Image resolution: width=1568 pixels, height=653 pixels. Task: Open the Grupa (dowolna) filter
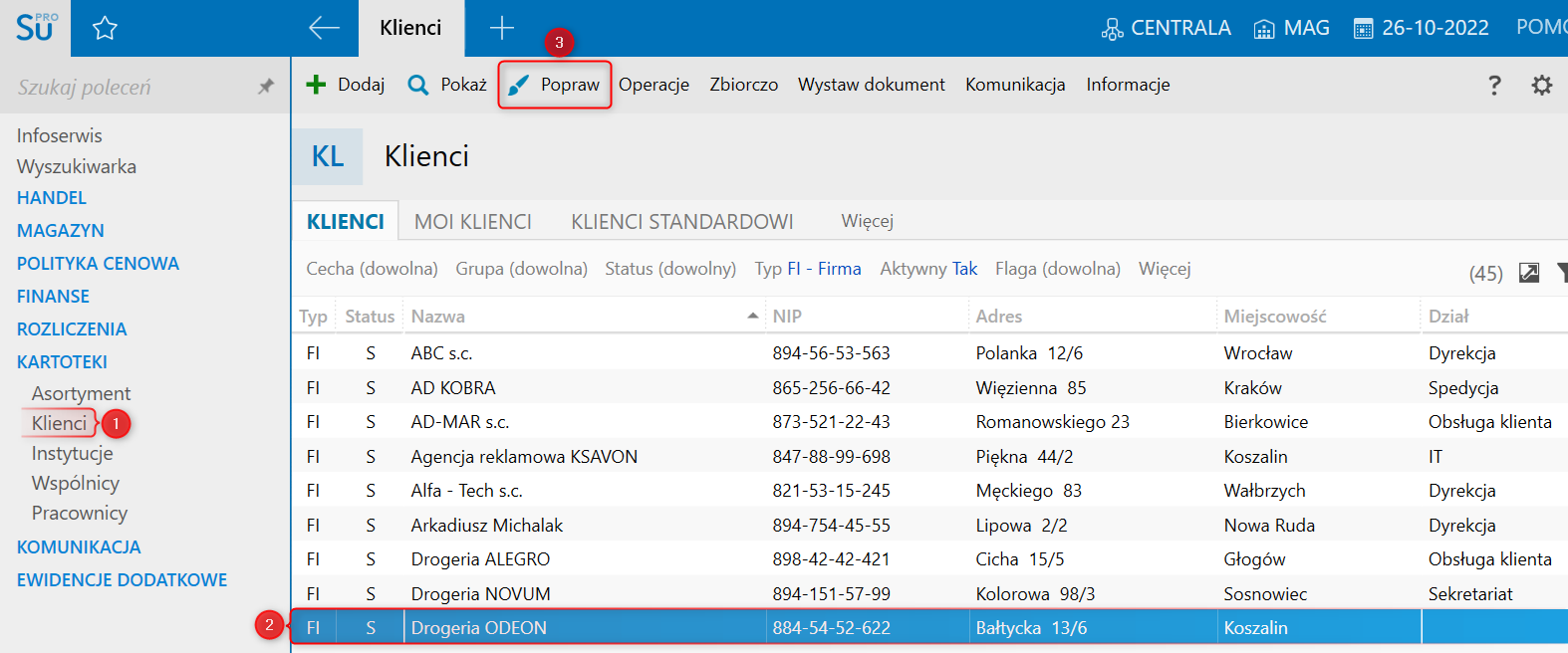(521, 269)
